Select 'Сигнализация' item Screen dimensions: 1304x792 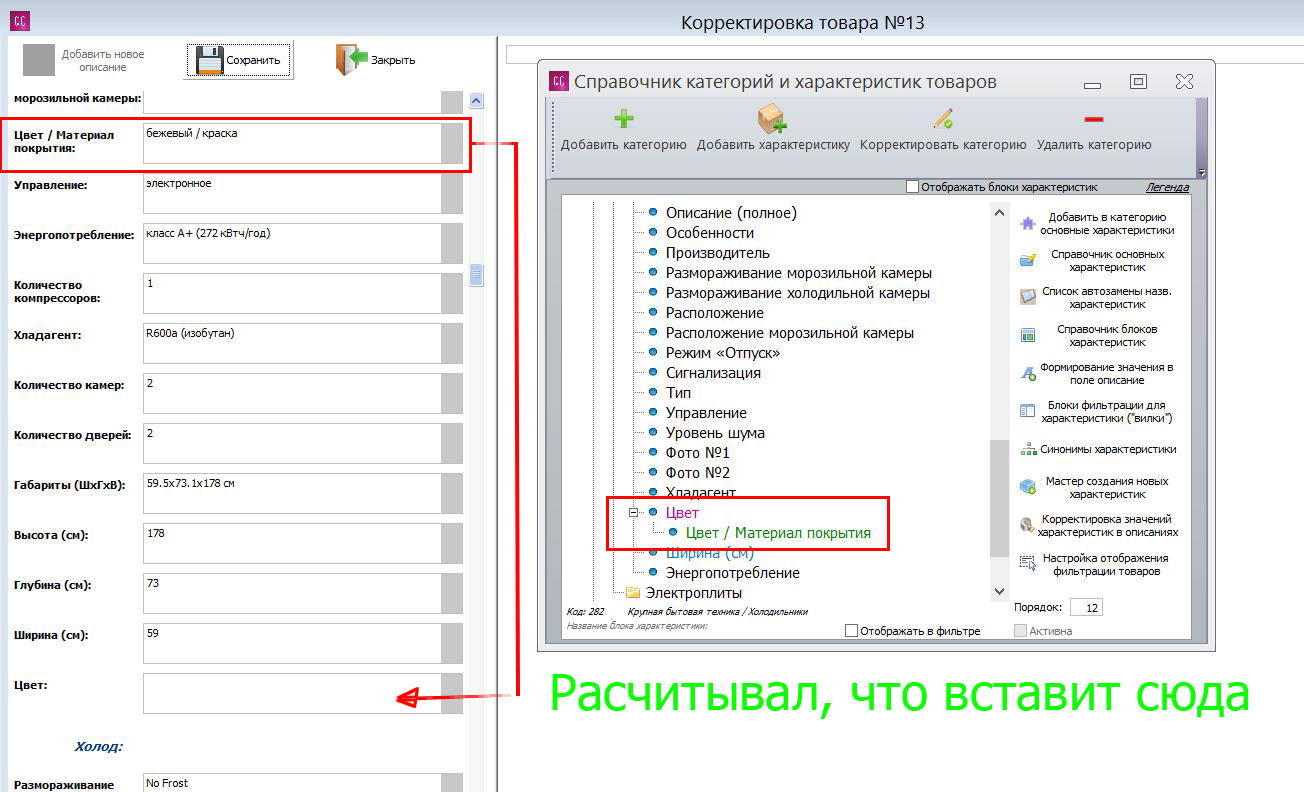click(713, 373)
